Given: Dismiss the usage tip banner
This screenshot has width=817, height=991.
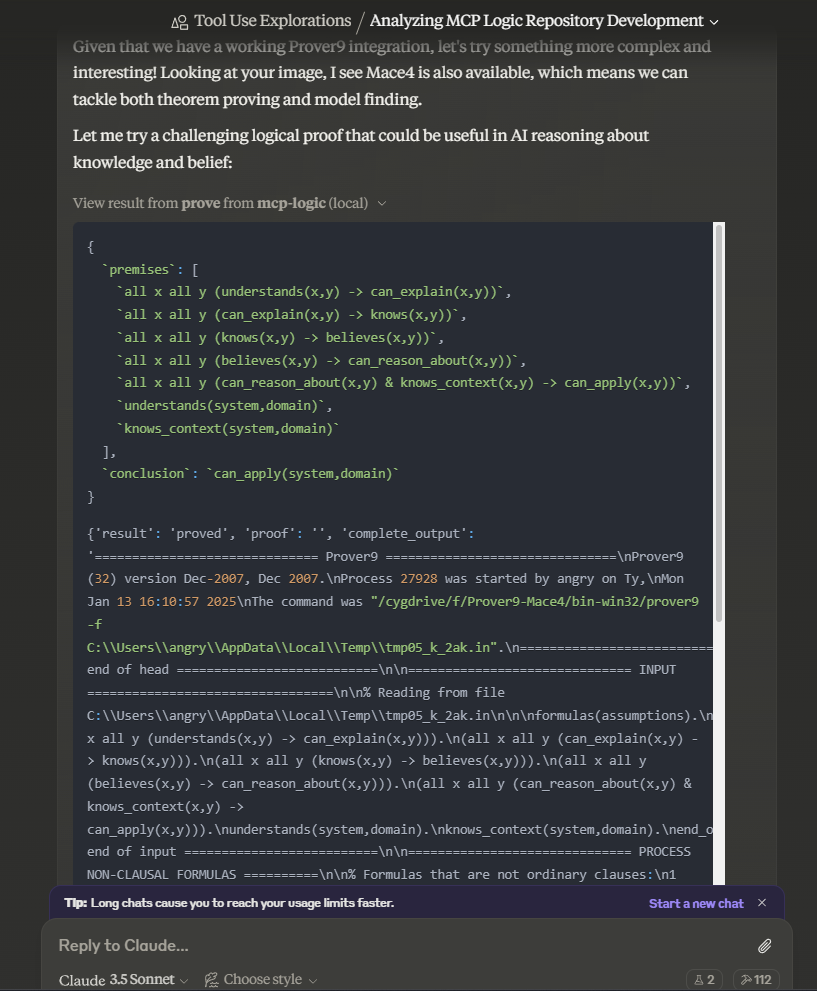Looking at the screenshot, I should point(762,903).
